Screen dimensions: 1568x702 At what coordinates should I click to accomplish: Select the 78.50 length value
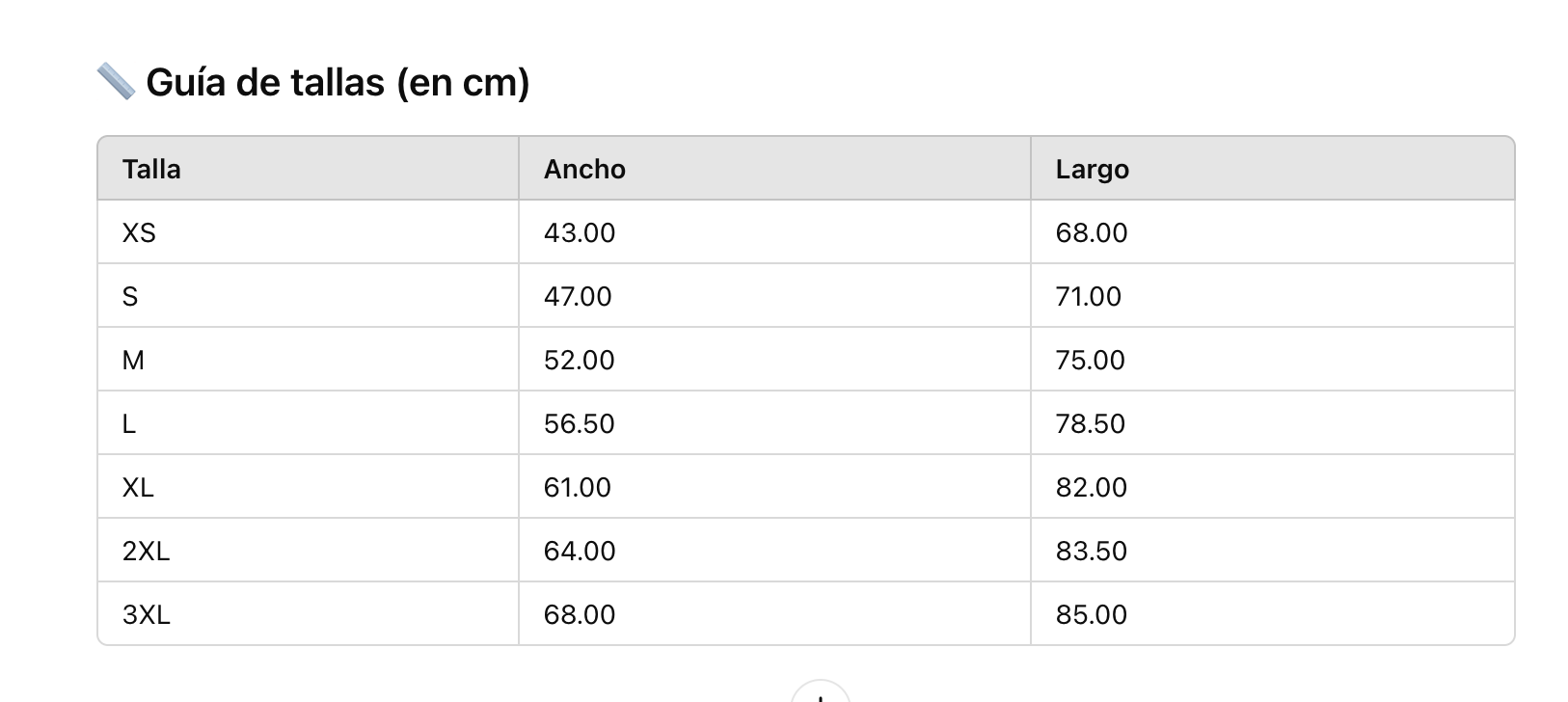(1090, 423)
